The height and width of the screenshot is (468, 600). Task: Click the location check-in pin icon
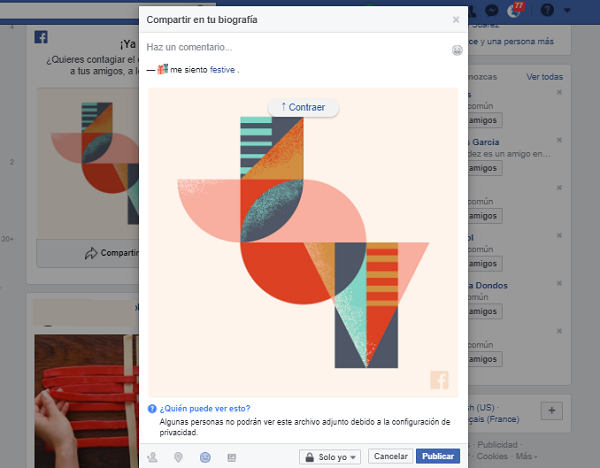178,457
